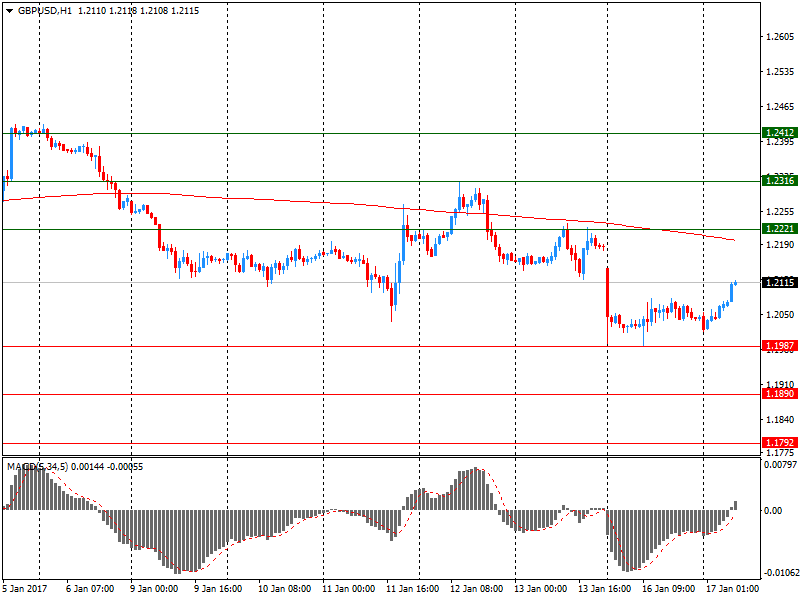Viewport: 800px width, 600px height.
Task: Click the 1.2255 price scale value
Action: (780, 212)
